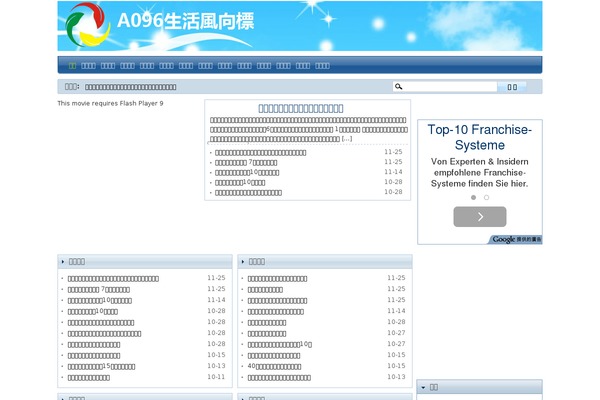Click inside the search text field
The width and height of the screenshot is (600, 400).
450,87
